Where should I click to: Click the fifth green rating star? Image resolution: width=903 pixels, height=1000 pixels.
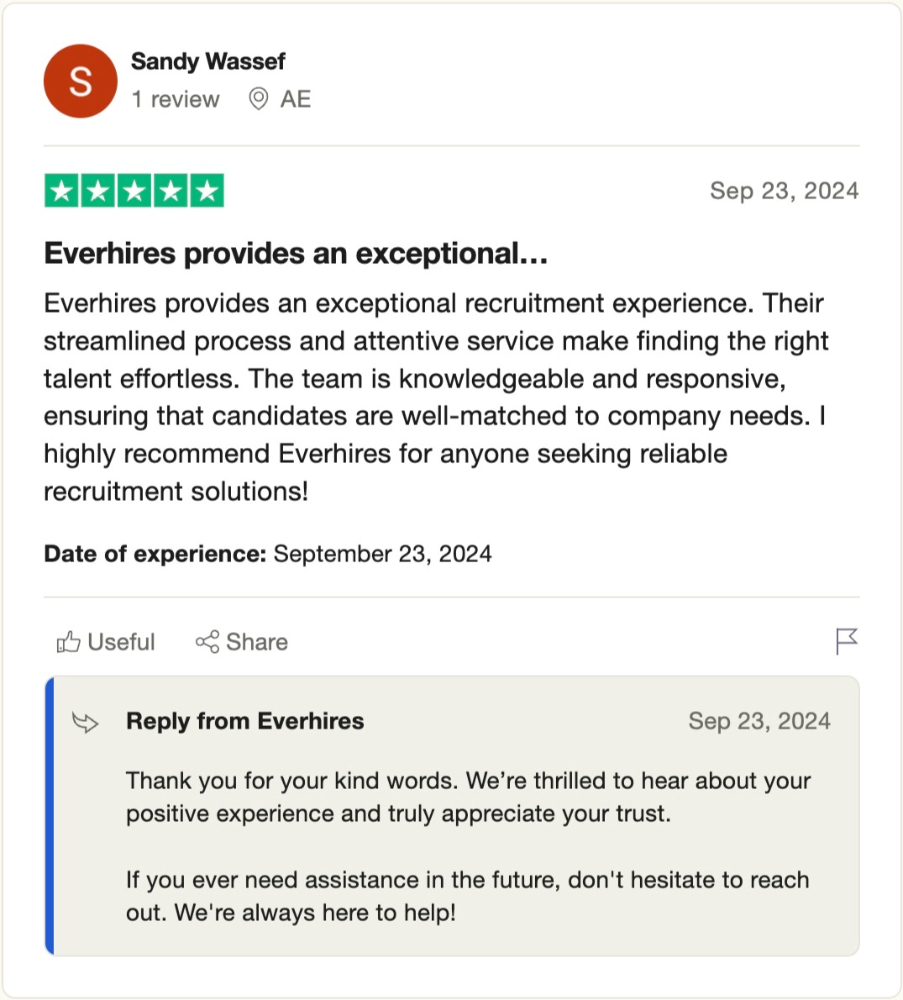[206, 191]
